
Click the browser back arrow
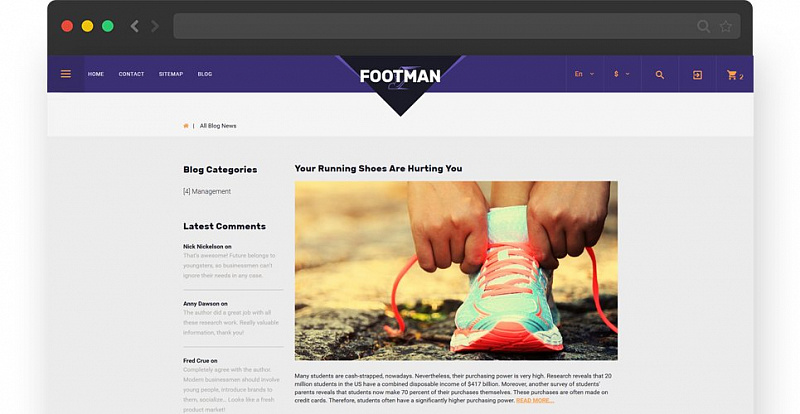[x=135, y=26]
